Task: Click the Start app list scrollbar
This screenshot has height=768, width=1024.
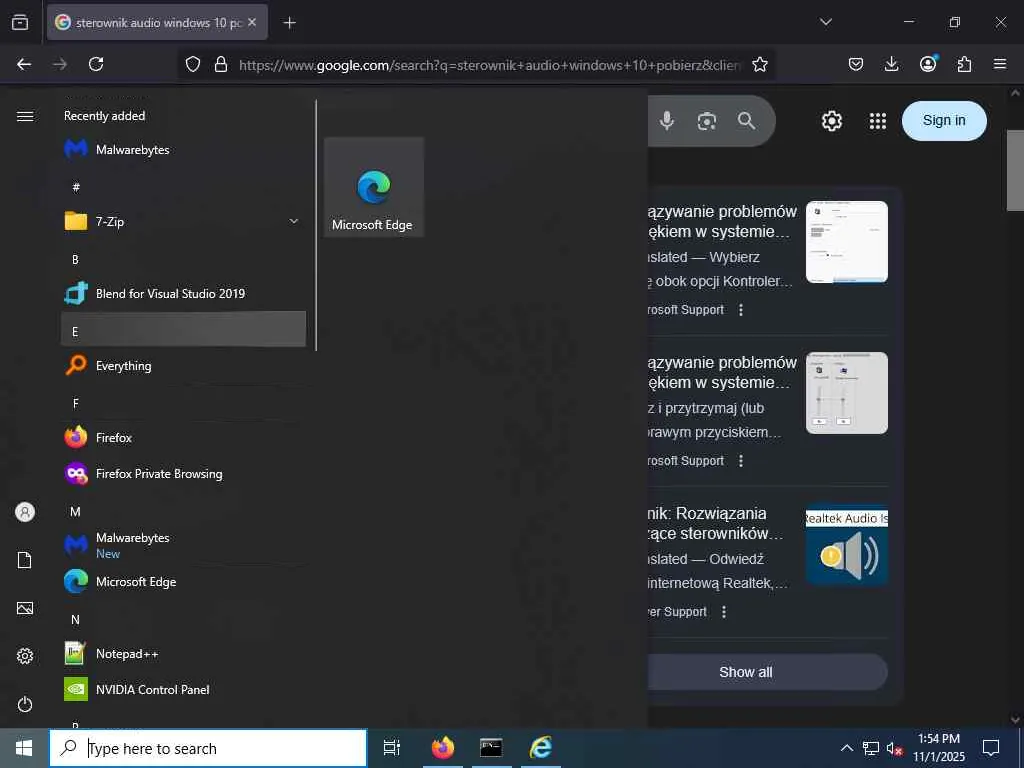Action: [316, 225]
